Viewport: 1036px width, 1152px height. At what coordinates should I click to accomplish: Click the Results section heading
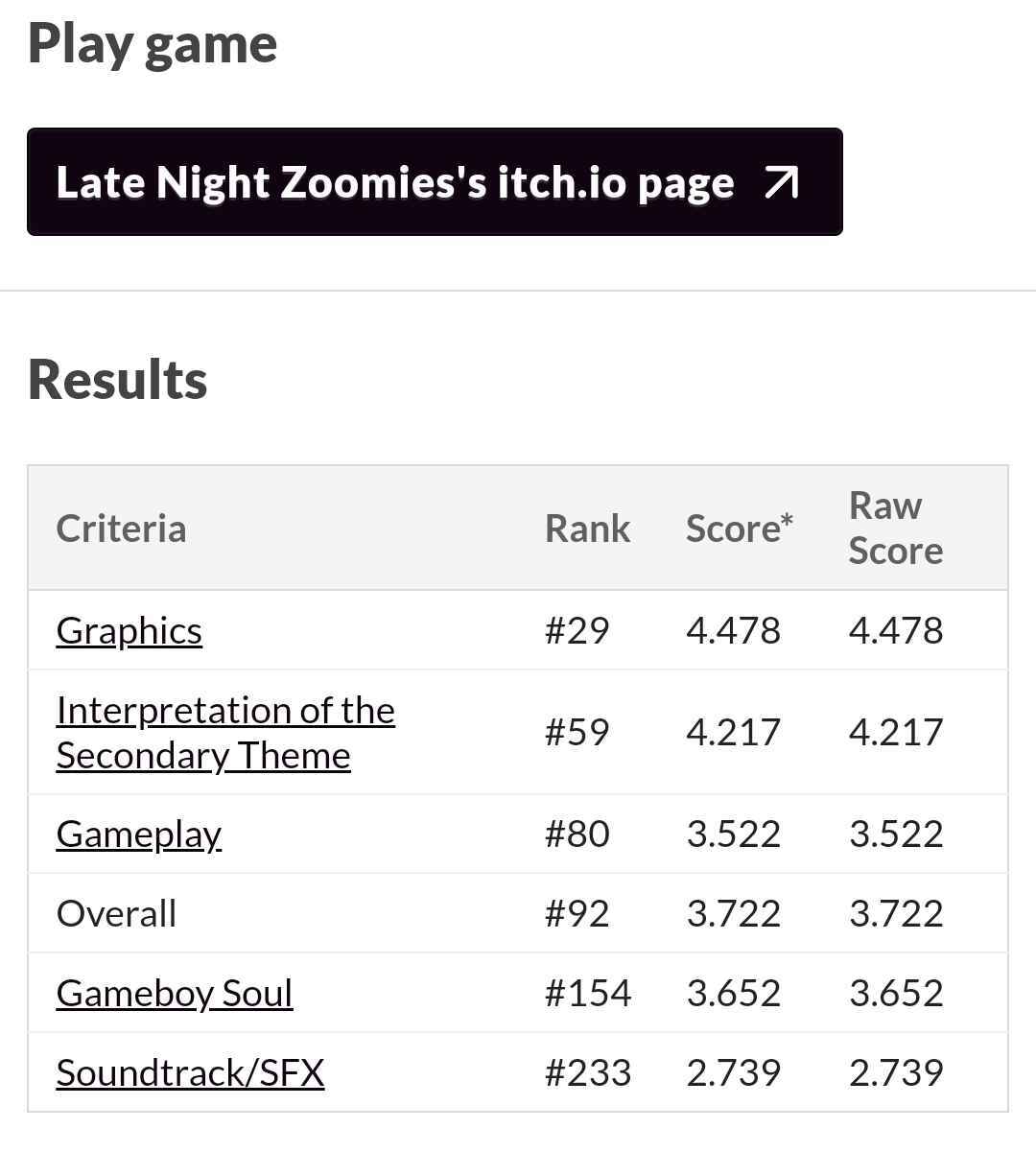pos(117,380)
